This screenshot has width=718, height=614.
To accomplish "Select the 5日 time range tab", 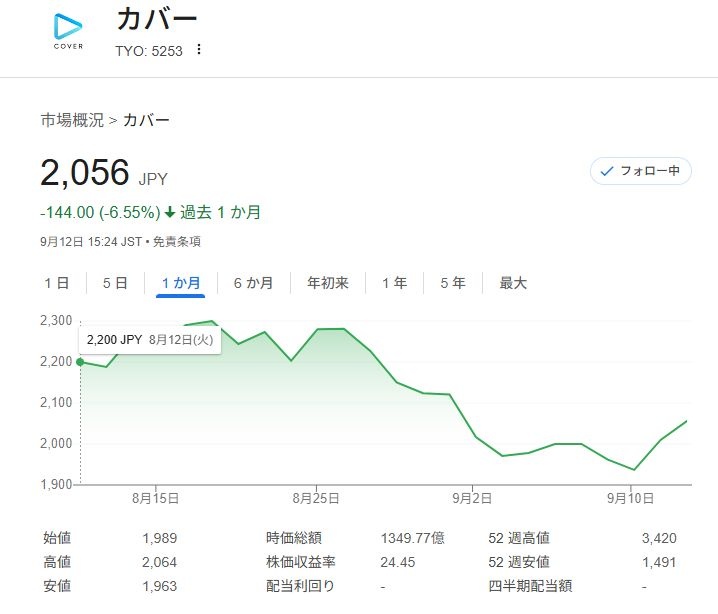I will pos(115,283).
